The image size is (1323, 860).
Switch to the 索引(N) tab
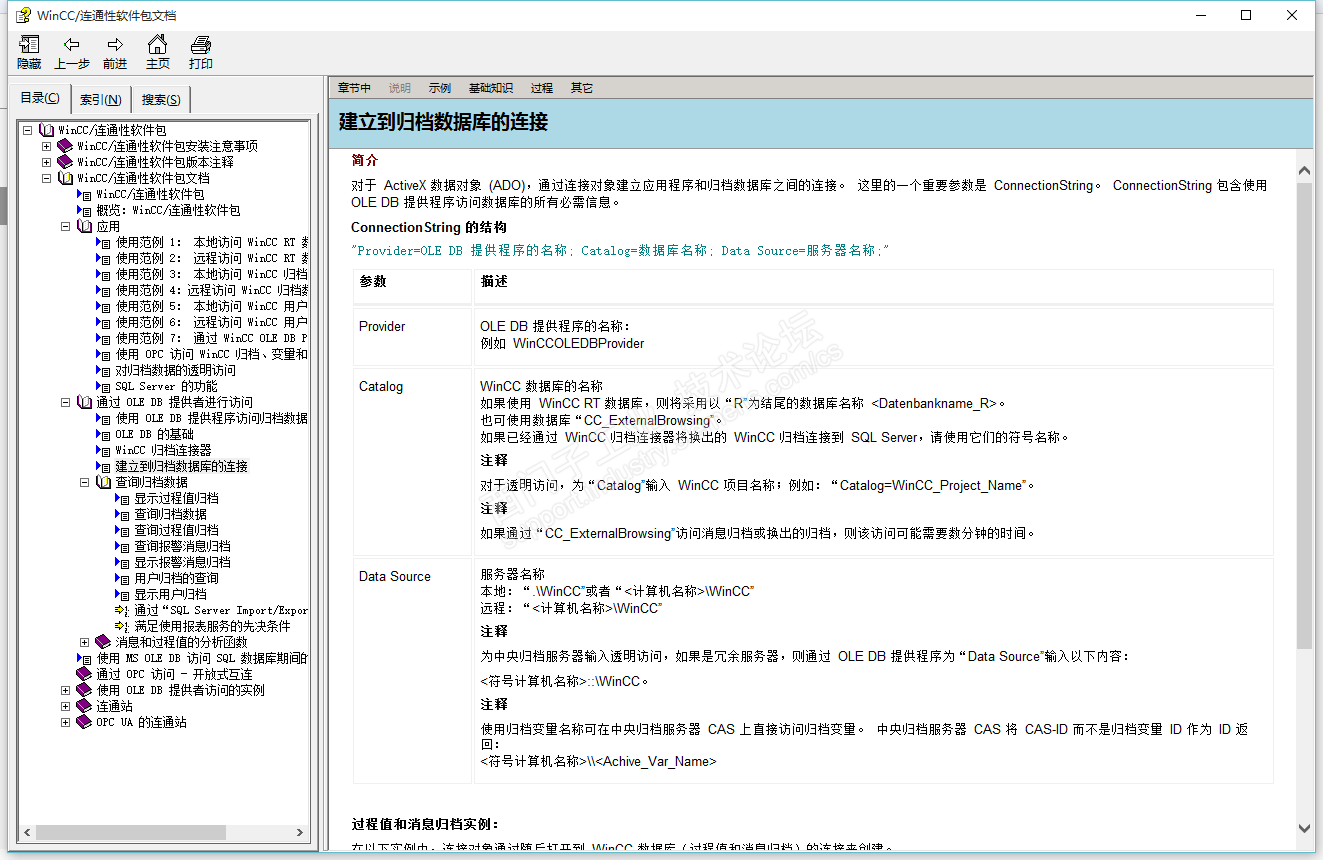tap(101, 99)
